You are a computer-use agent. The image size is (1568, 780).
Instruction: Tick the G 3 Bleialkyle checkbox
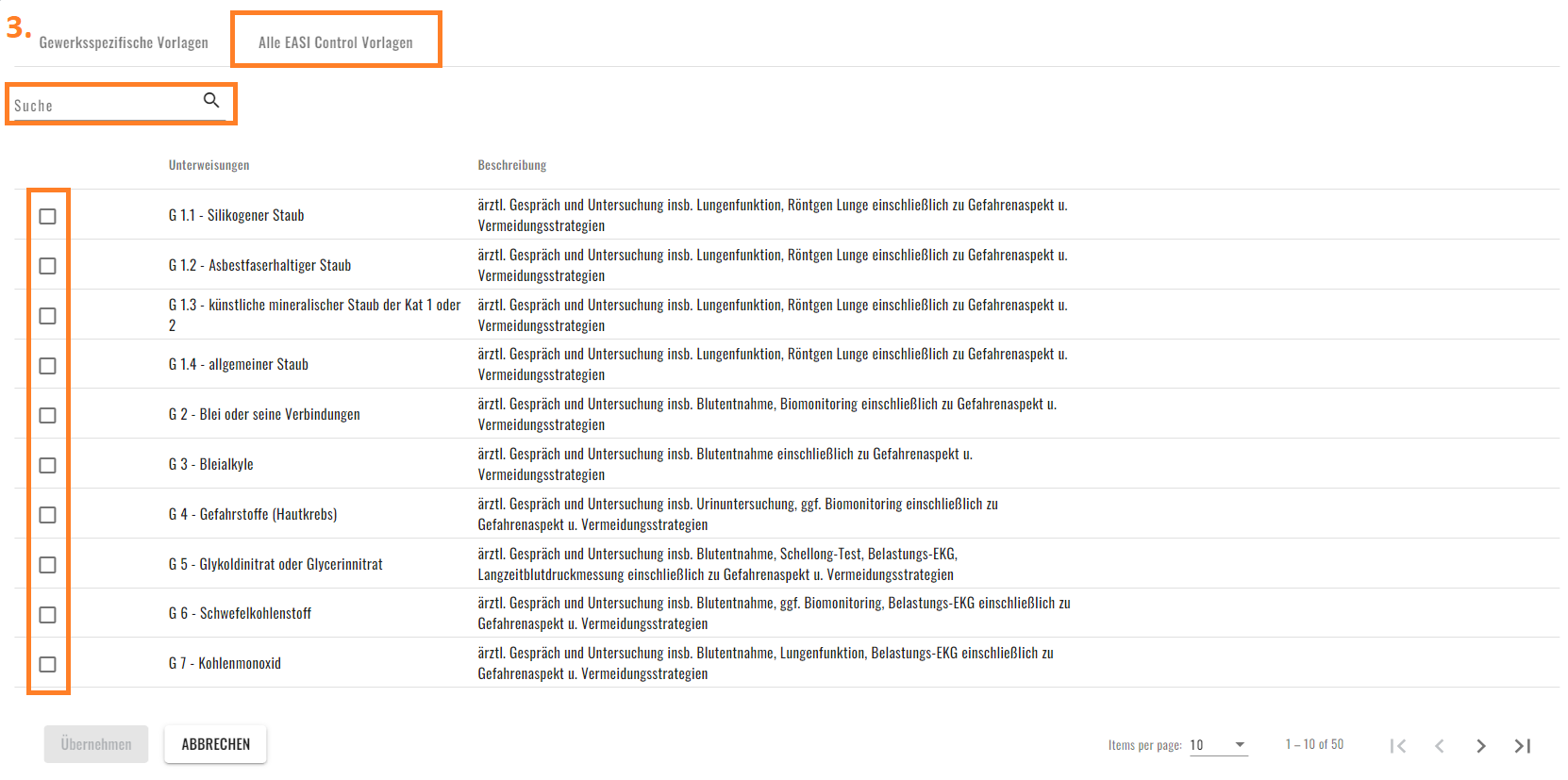coord(47,465)
